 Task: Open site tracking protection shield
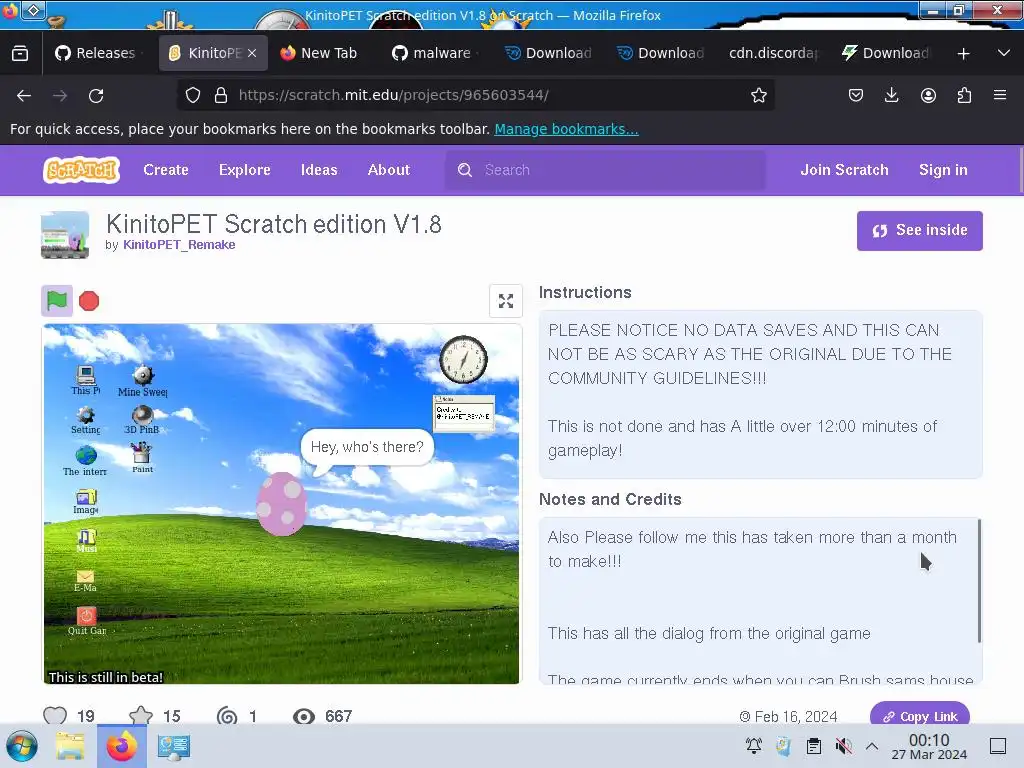193,95
